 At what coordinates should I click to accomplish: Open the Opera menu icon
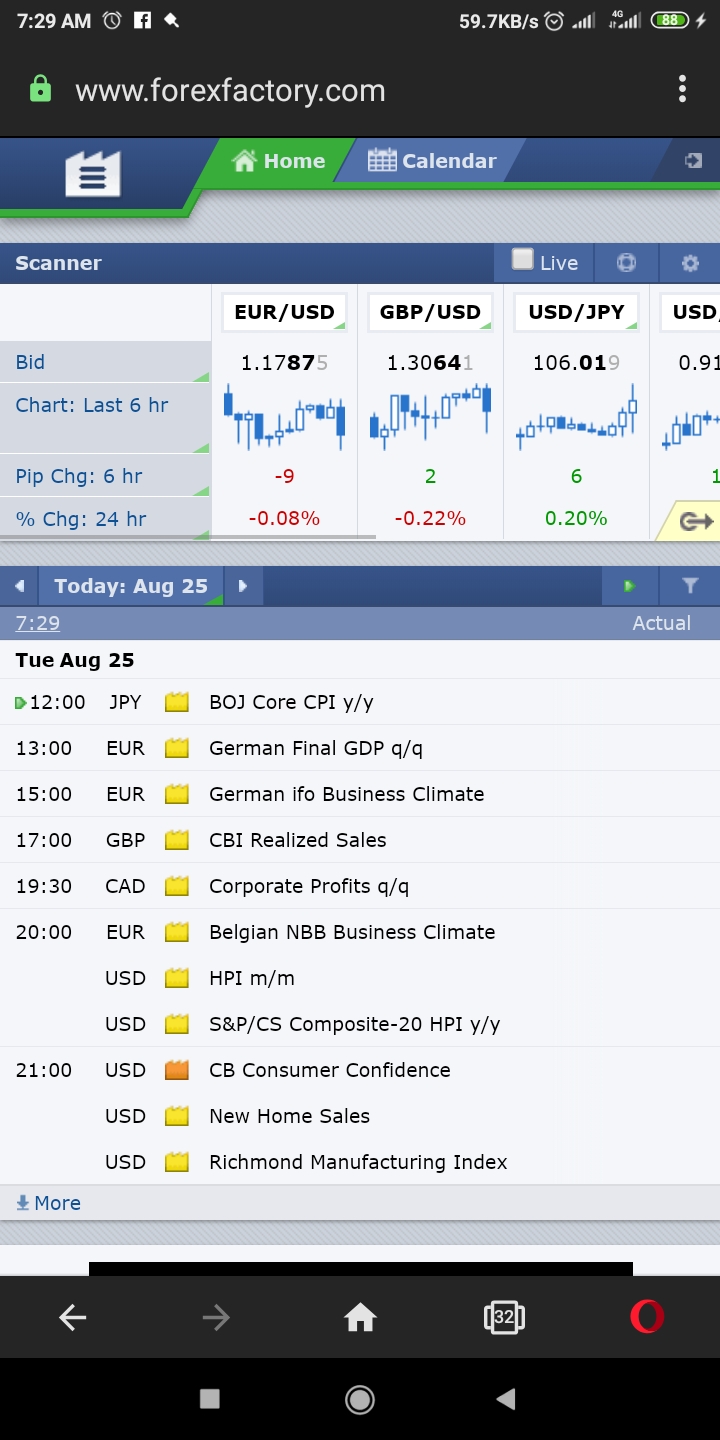click(647, 1318)
